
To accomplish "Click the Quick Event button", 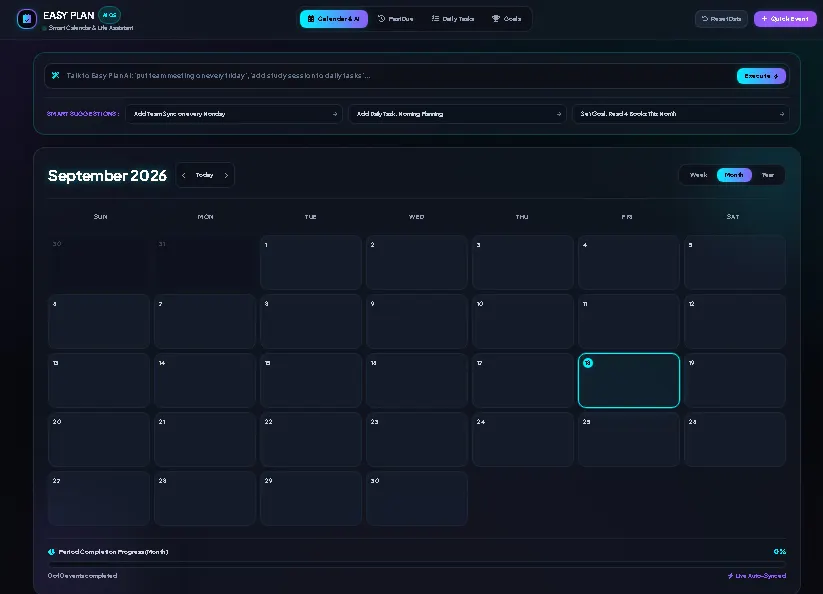I will (x=785, y=19).
